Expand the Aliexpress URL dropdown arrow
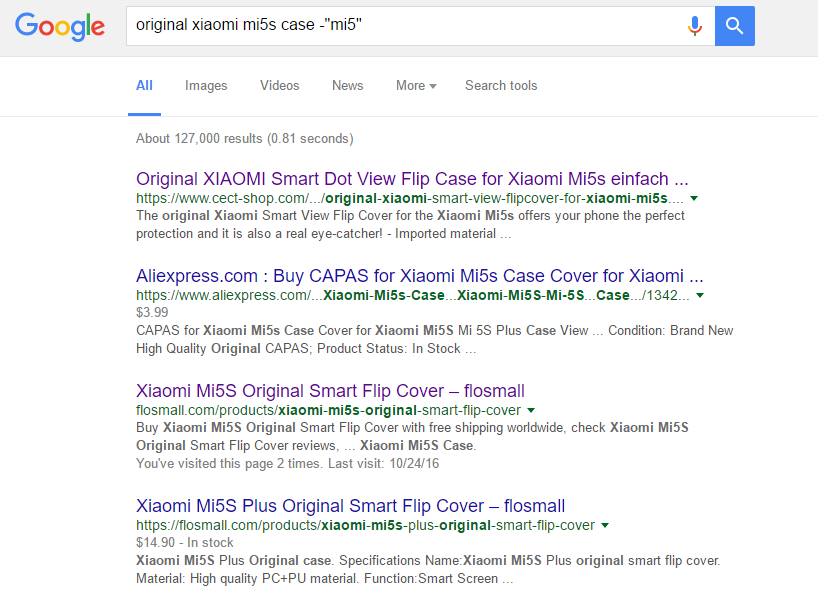 click(700, 295)
